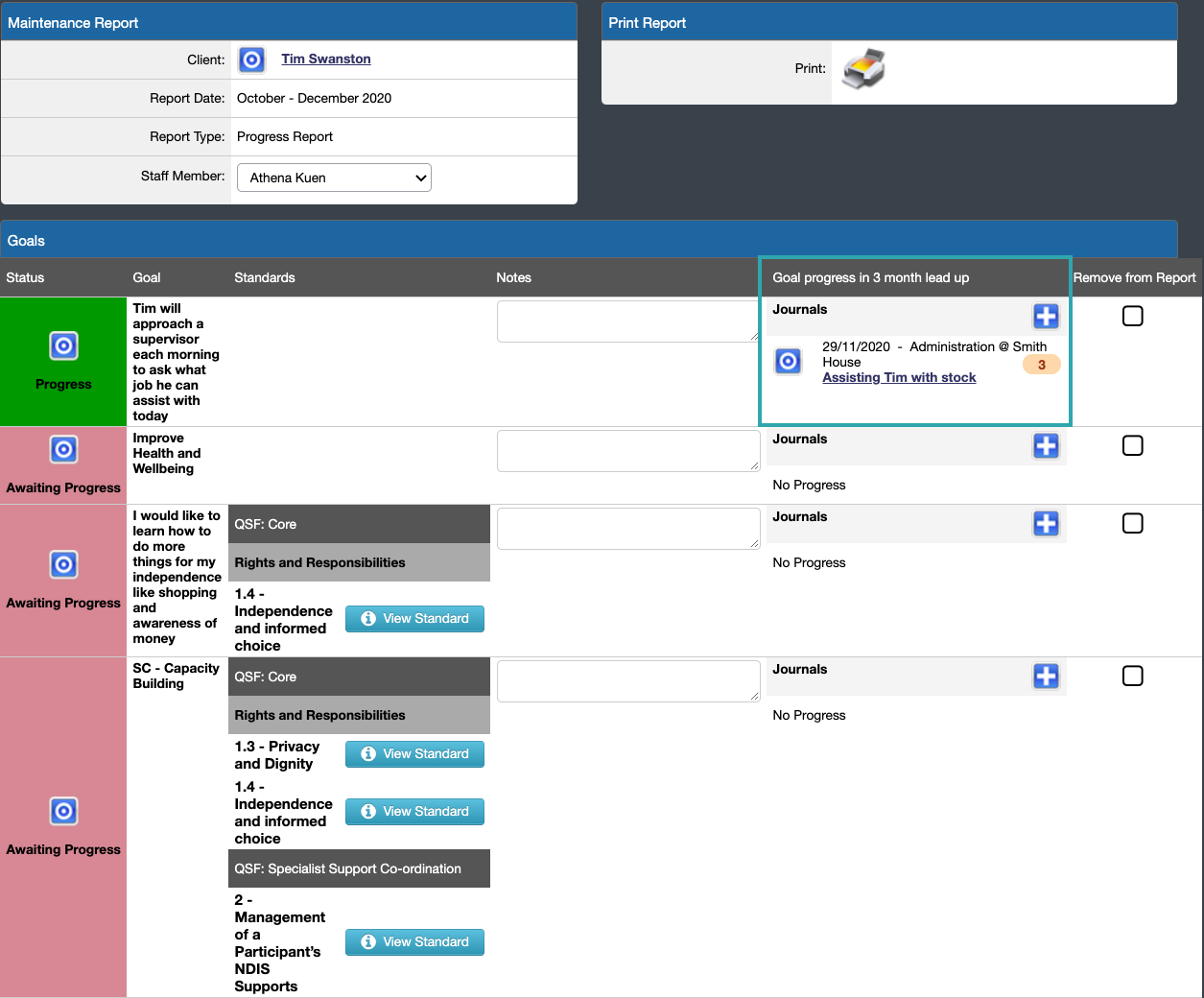Click the status icon for Improve Health and Wellbeing

pyautogui.click(x=62, y=449)
